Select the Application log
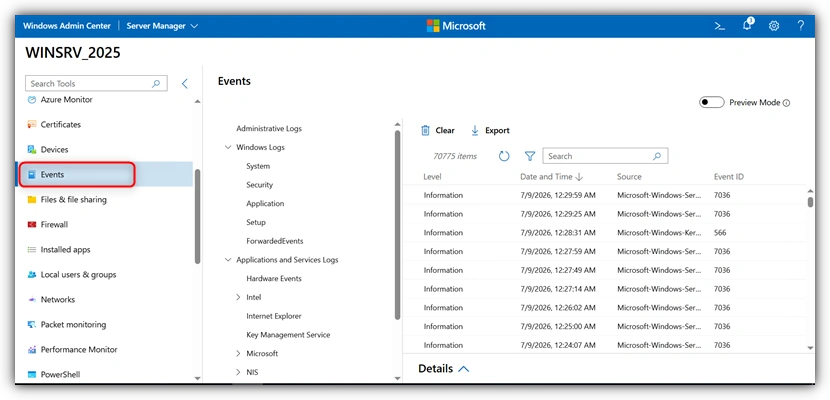The image size is (830, 400). click(265, 204)
